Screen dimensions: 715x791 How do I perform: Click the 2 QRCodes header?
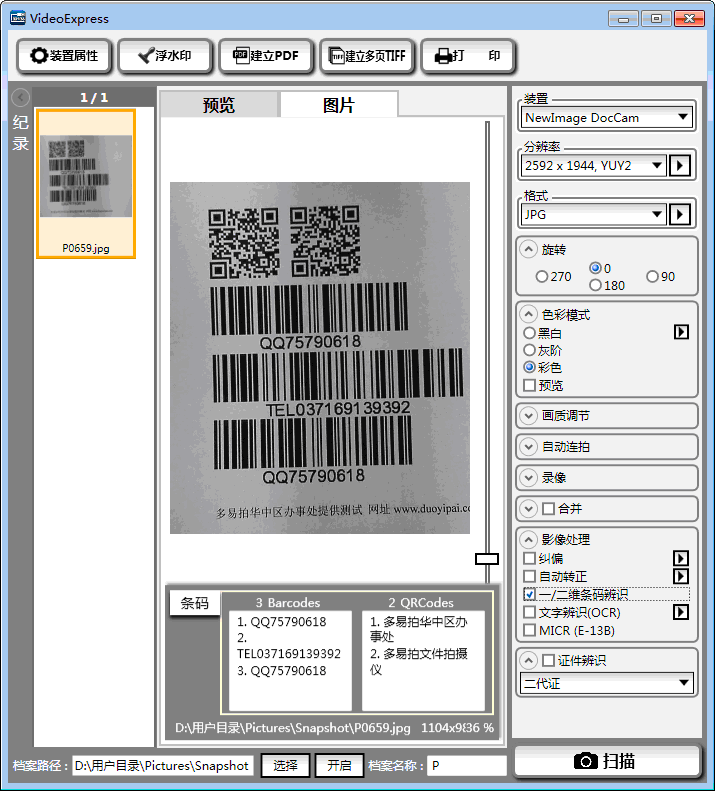(421, 602)
